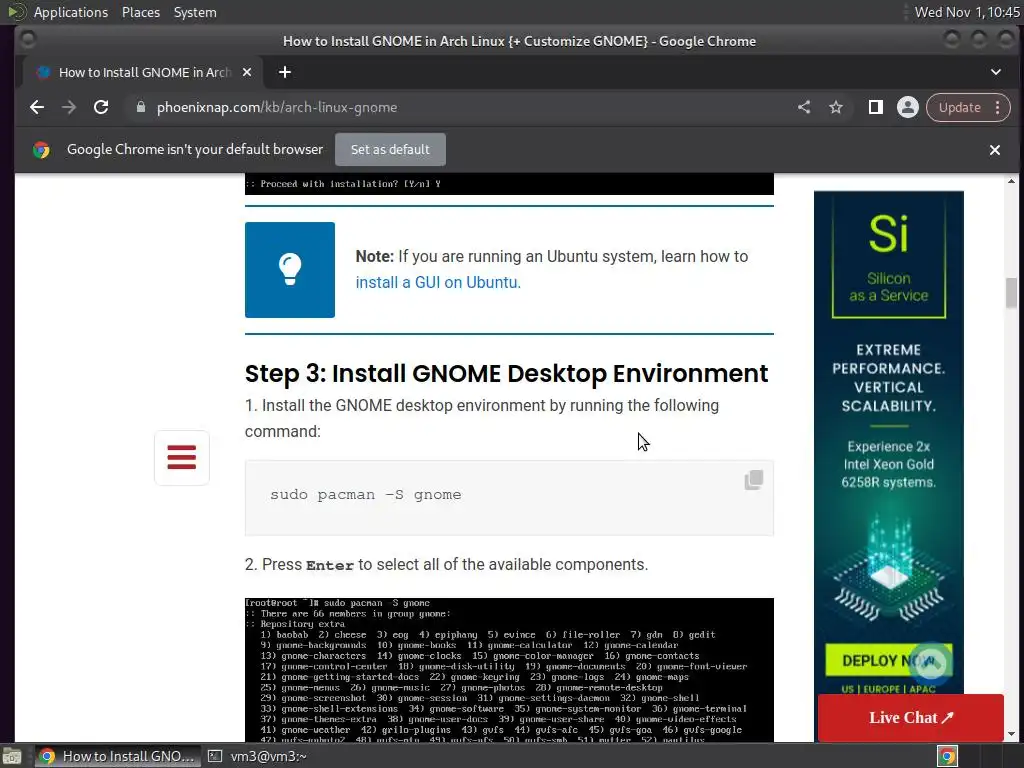This screenshot has height=768, width=1024.
Task: Click the Step 3 Install GNOME heading
Action: pyautogui.click(x=506, y=374)
